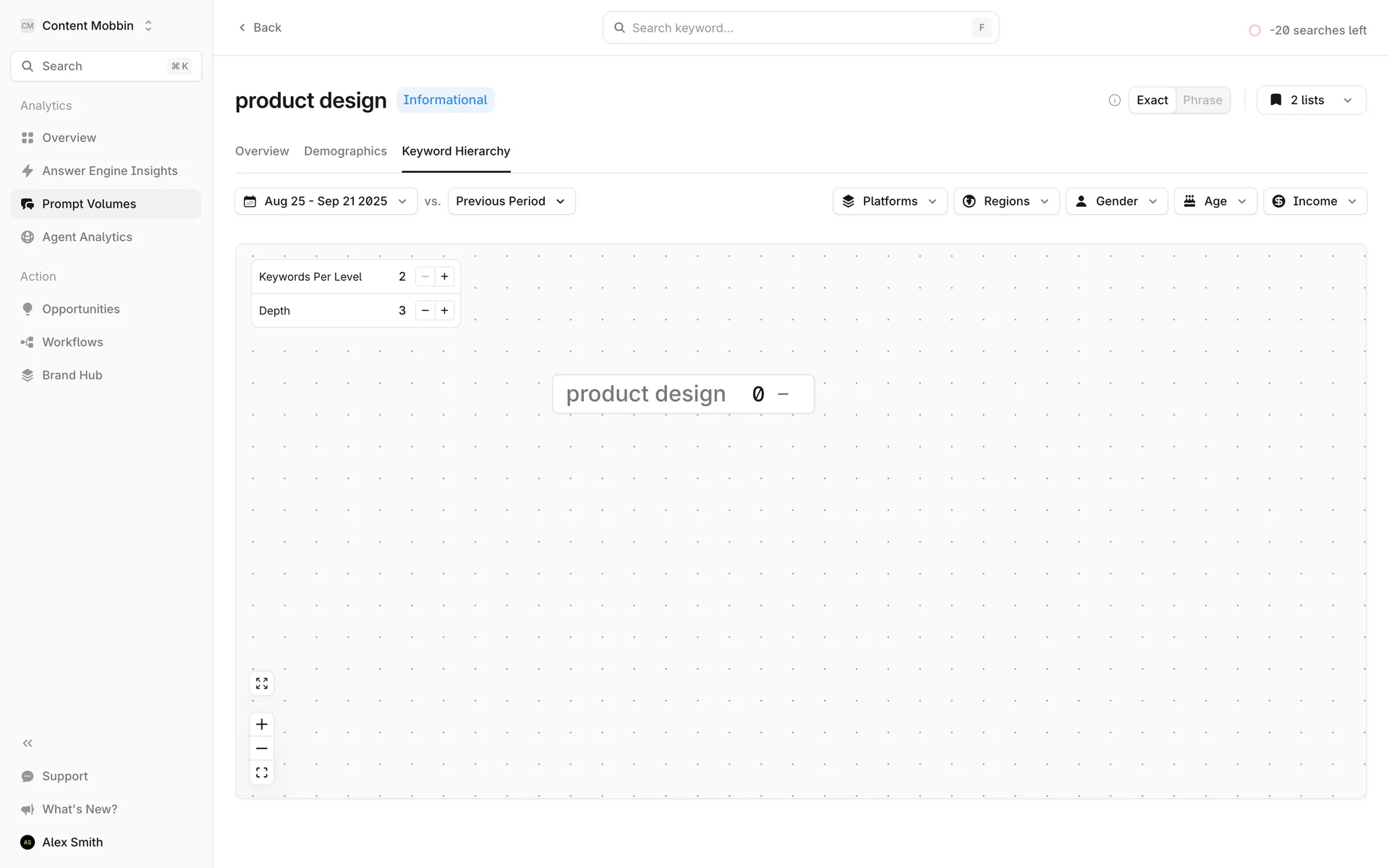Switch match type to Phrase
The height and width of the screenshot is (868, 1389).
click(x=1202, y=101)
